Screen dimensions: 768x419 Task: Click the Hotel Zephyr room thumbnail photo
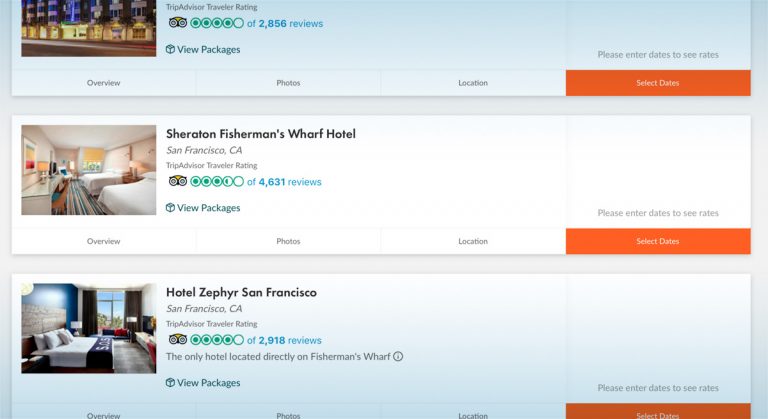[x=89, y=328]
